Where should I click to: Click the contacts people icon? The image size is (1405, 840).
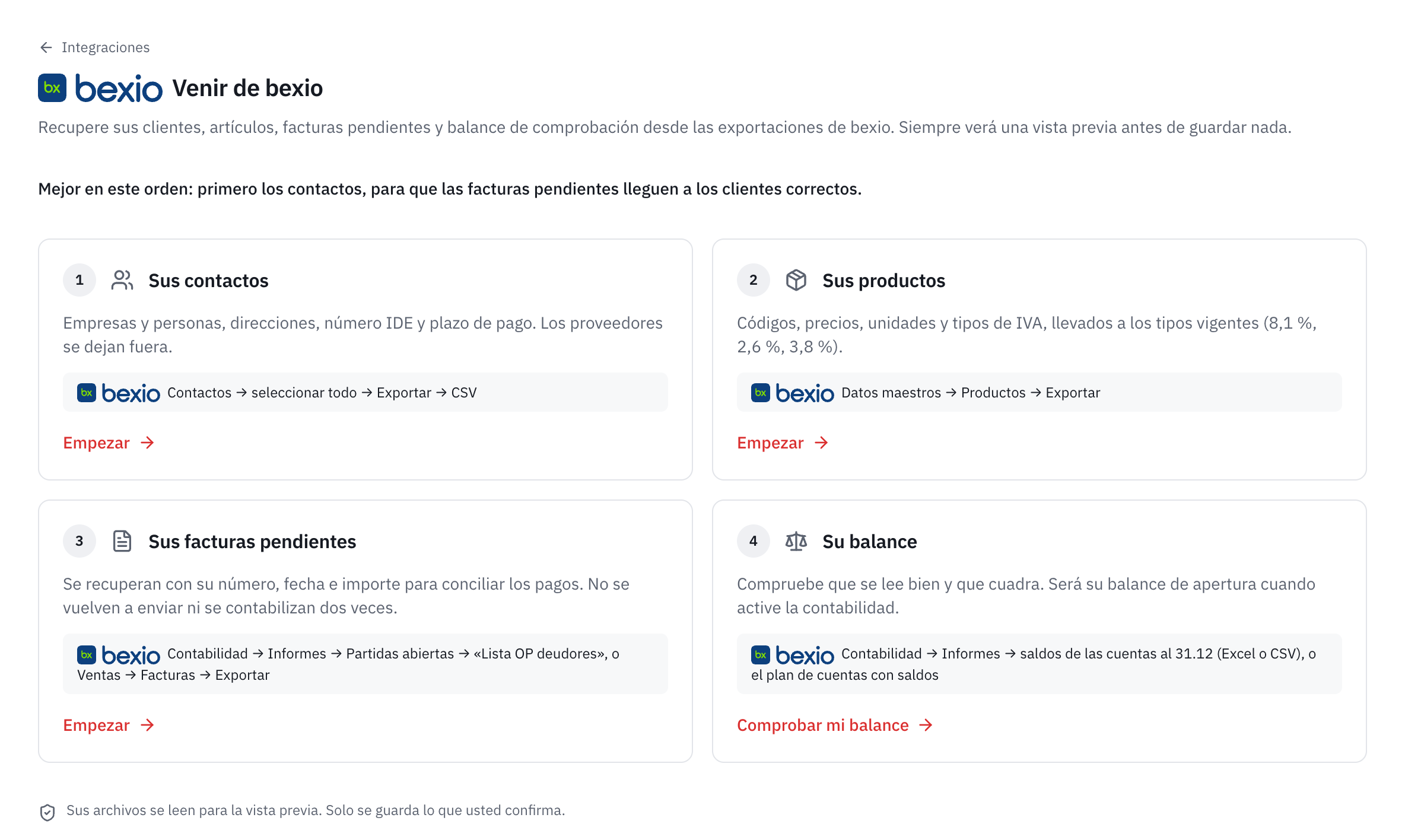[x=122, y=280]
